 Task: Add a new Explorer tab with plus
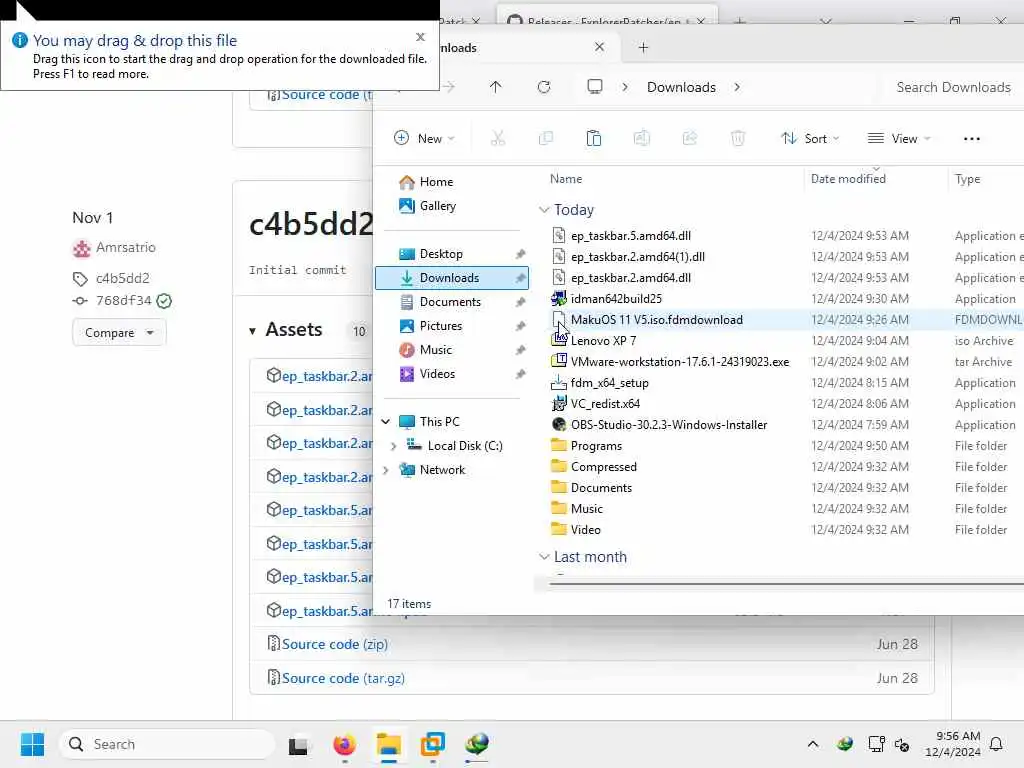[x=643, y=47]
